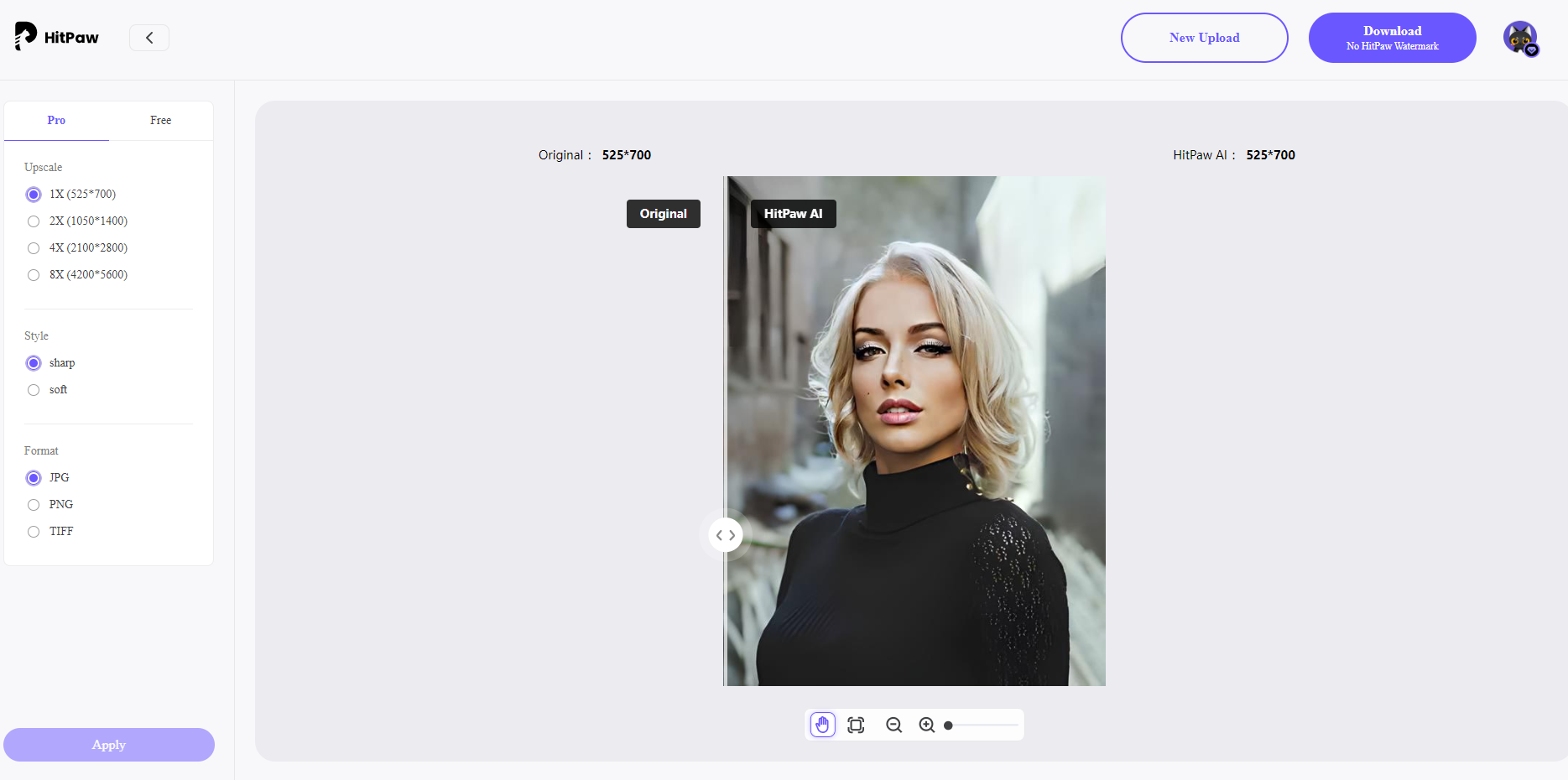Open the user avatar profile menu
This screenshot has width=1568, height=780.
(1520, 39)
